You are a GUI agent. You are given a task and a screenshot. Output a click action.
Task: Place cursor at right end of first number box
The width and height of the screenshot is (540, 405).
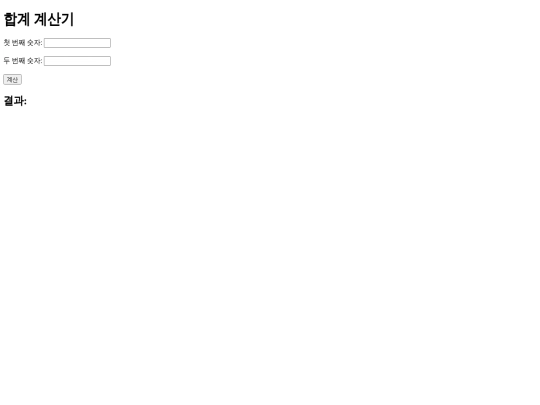108,43
